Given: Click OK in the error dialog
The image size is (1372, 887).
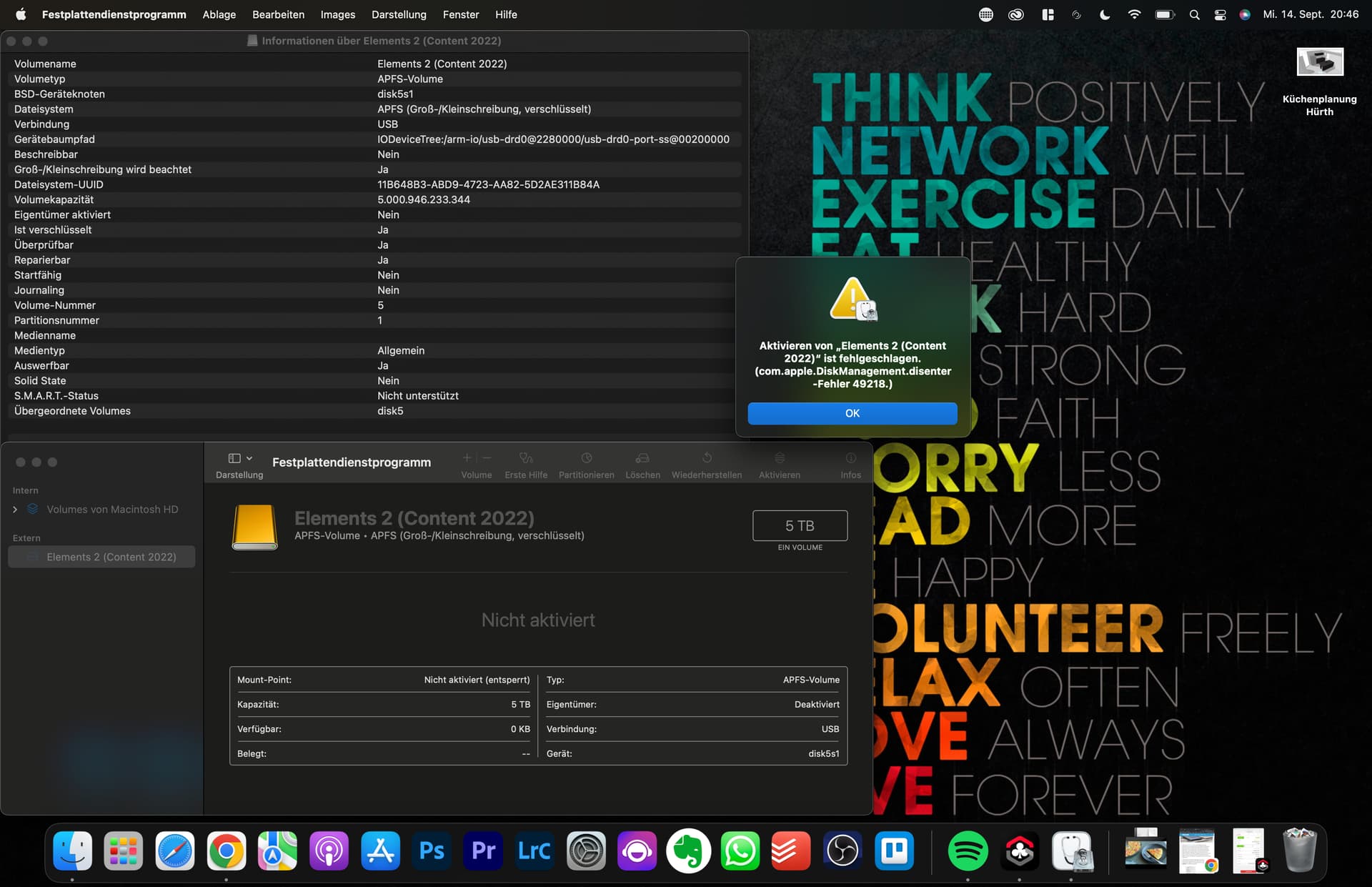Looking at the screenshot, I should pos(852,413).
